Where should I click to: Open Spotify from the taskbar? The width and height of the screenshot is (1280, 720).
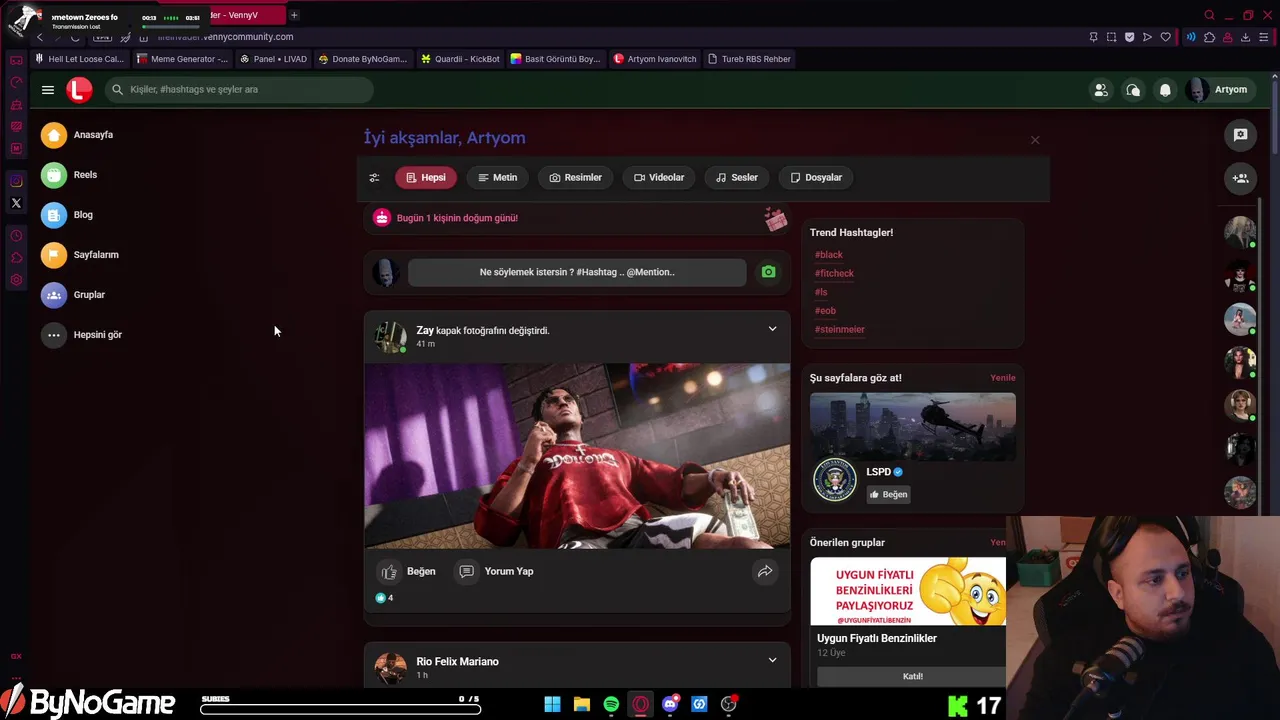click(611, 704)
